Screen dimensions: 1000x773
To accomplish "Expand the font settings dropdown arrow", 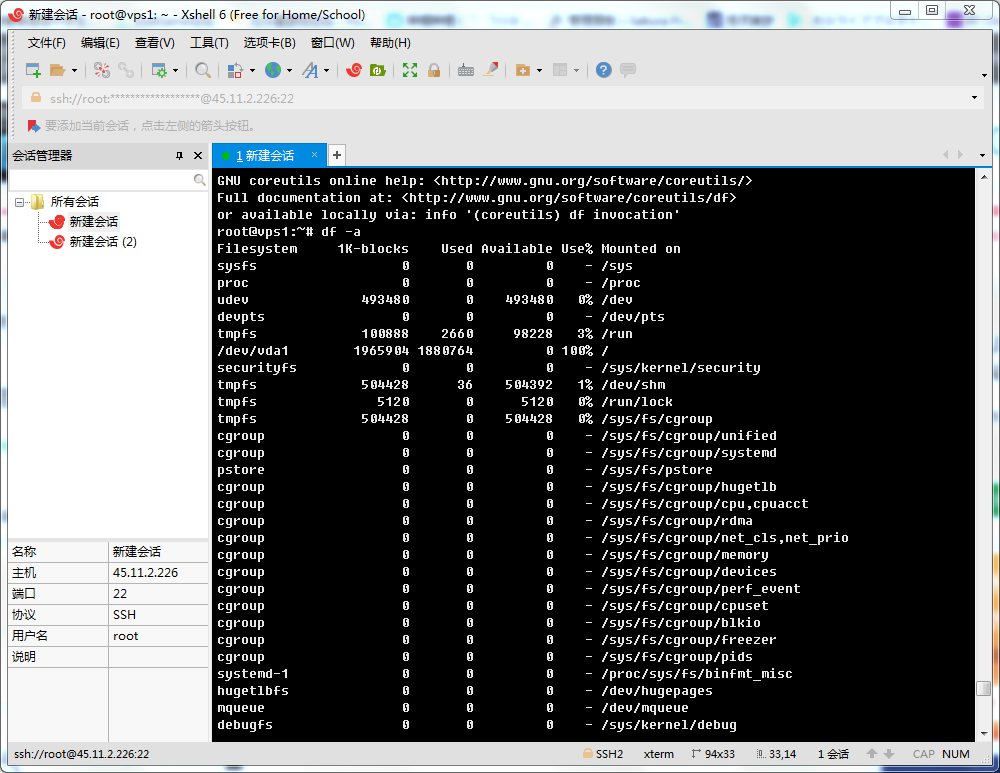I will [326, 71].
